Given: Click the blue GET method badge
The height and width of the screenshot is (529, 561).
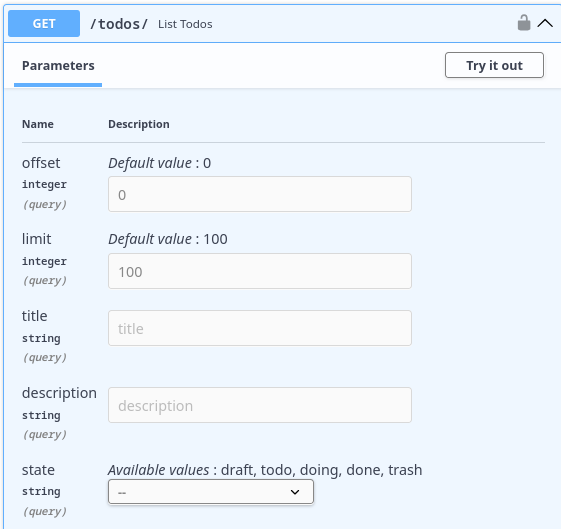Looking at the screenshot, I should pos(44,24).
